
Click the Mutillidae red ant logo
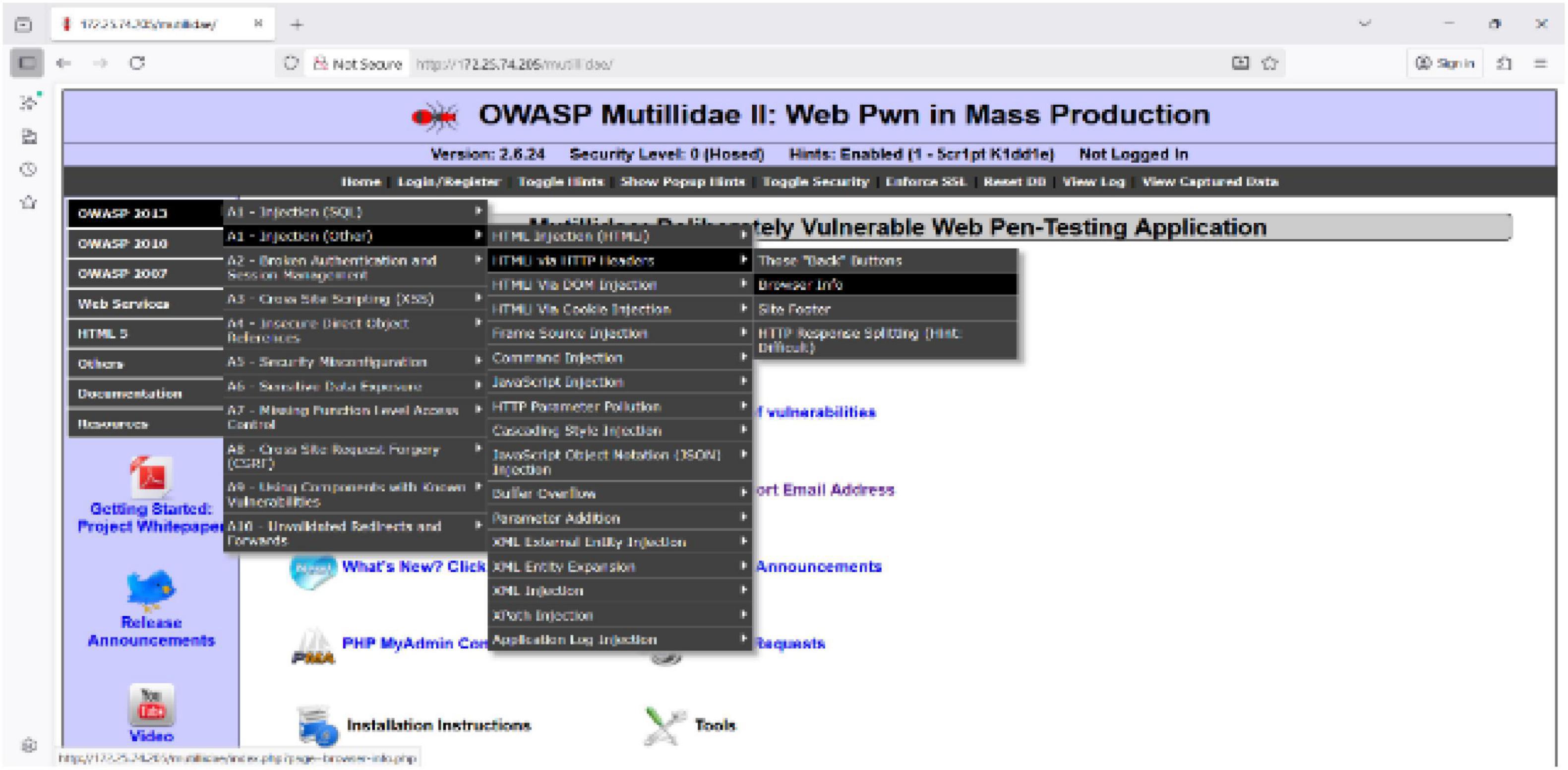434,116
